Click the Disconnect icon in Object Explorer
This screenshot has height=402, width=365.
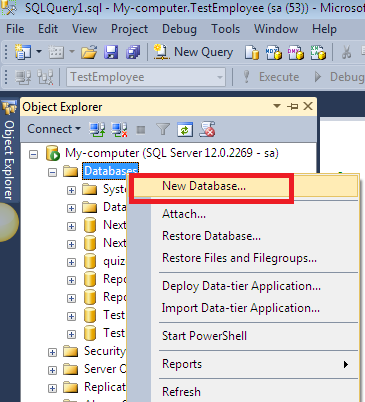pos(119,129)
